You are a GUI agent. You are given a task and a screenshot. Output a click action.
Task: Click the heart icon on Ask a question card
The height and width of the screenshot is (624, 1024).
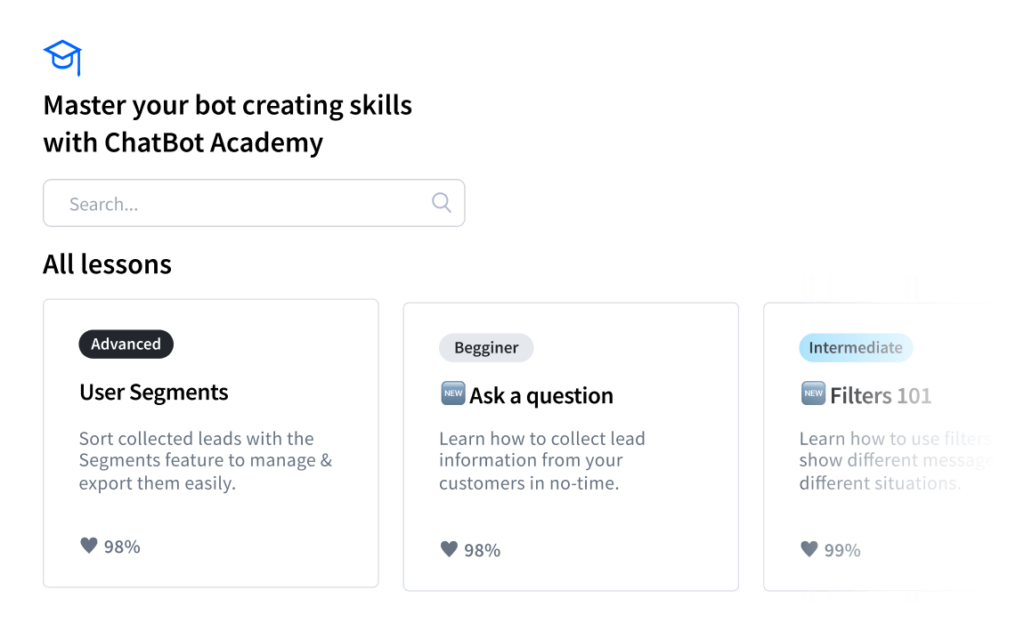(449, 549)
